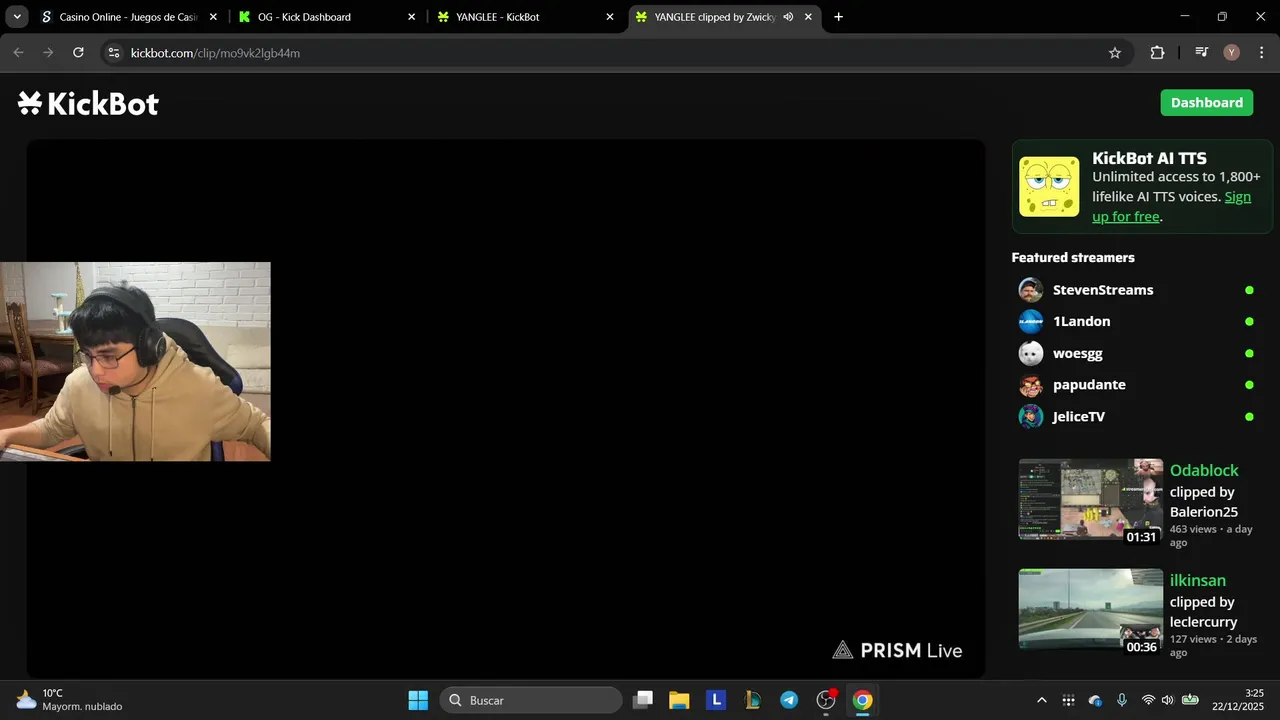1280x720 pixels.
Task: Click 1Landon avatar icon
Action: pos(1031,321)
